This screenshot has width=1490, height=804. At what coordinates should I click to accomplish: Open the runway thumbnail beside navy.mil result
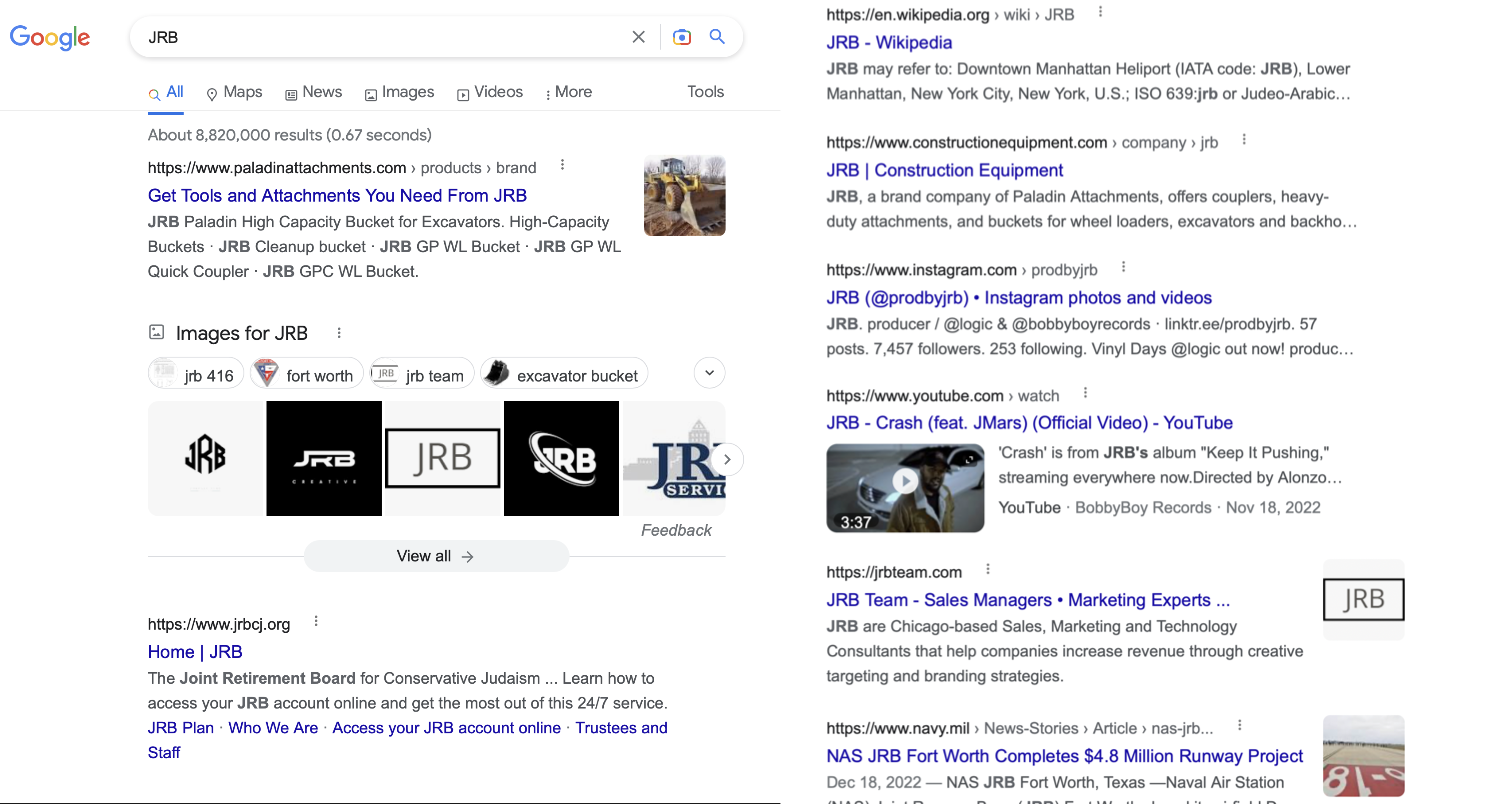click(x=1364, y=756)
